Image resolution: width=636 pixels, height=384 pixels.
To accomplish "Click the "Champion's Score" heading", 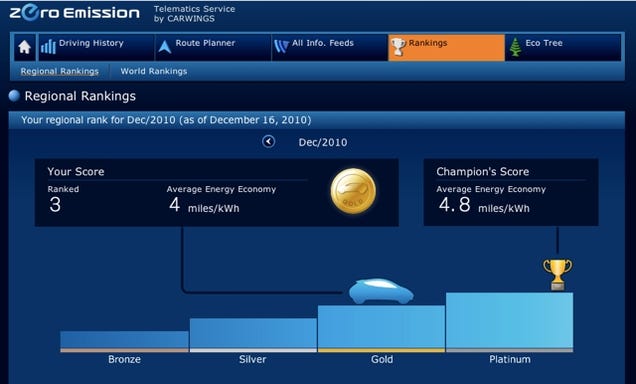I will click(483, 172).
